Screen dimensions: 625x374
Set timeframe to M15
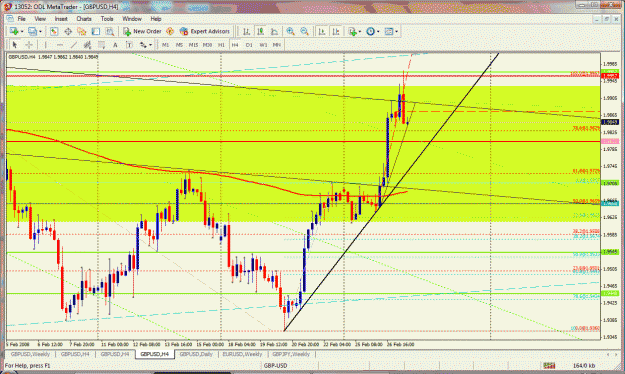pos(193,45)
